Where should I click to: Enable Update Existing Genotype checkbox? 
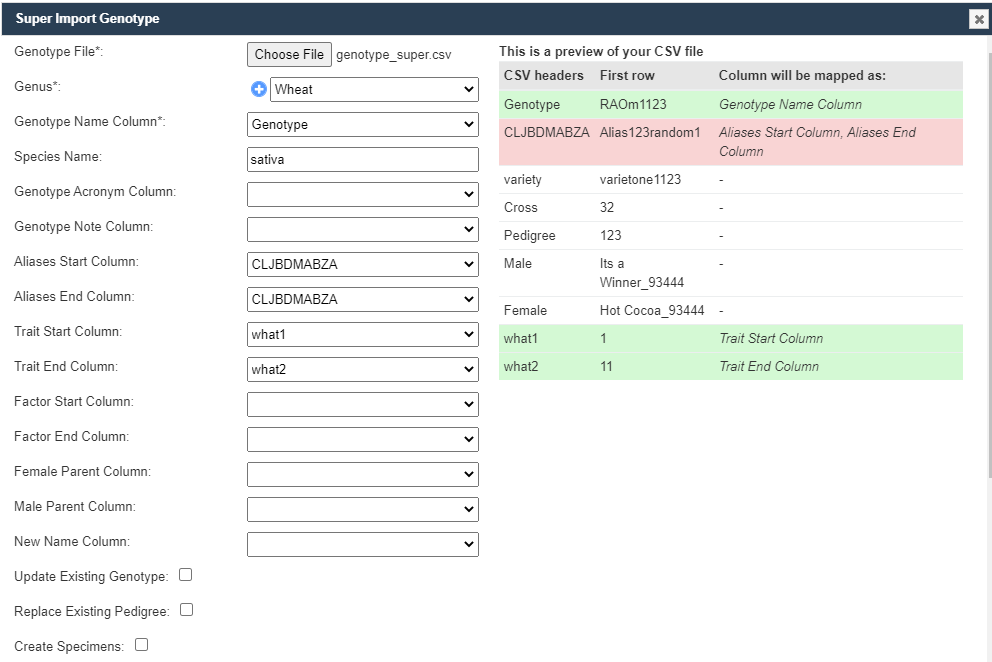pyautogui.click(x=185, y=575)
